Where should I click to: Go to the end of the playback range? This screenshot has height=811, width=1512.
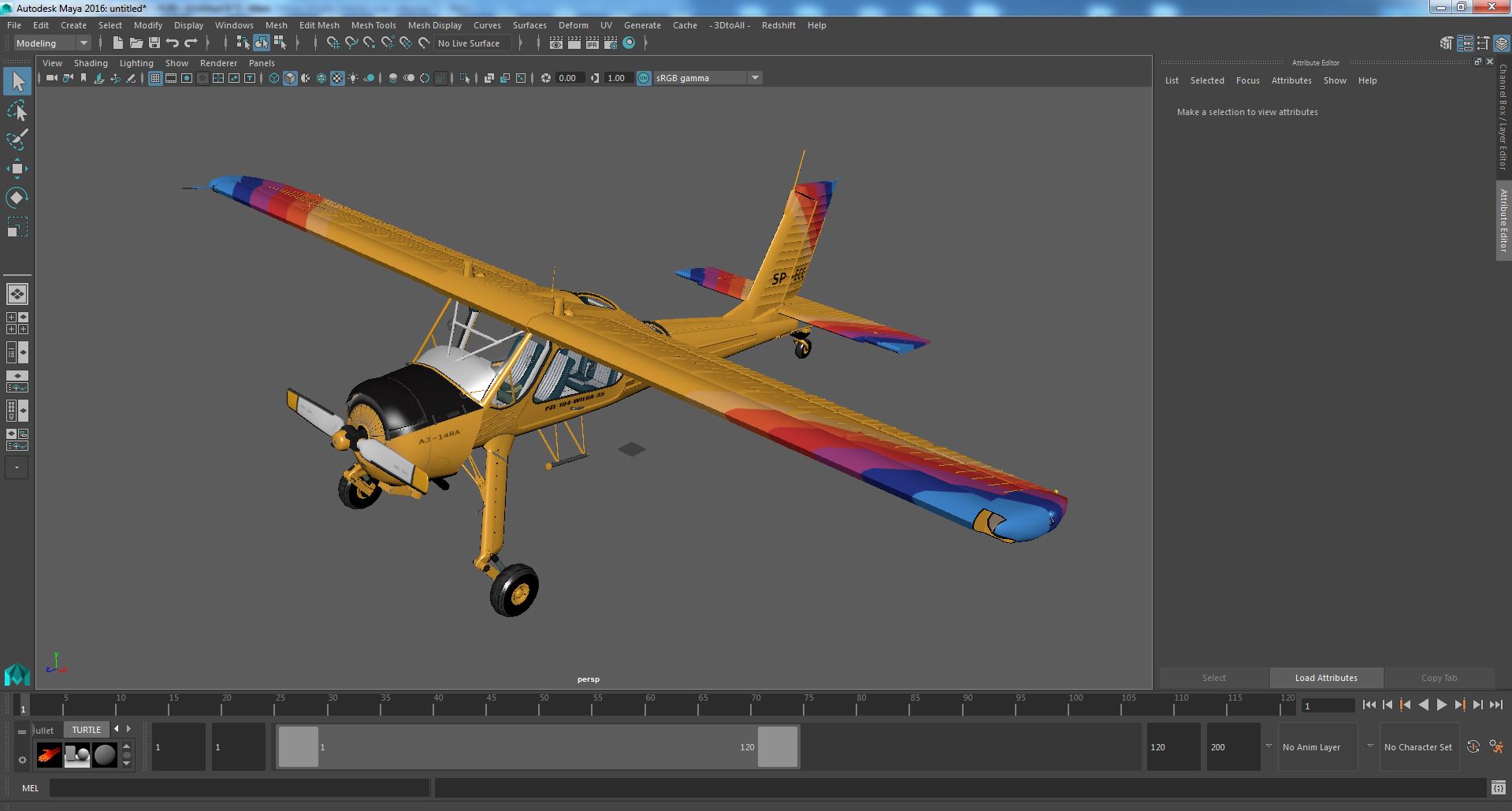[x=1496, y=705]
